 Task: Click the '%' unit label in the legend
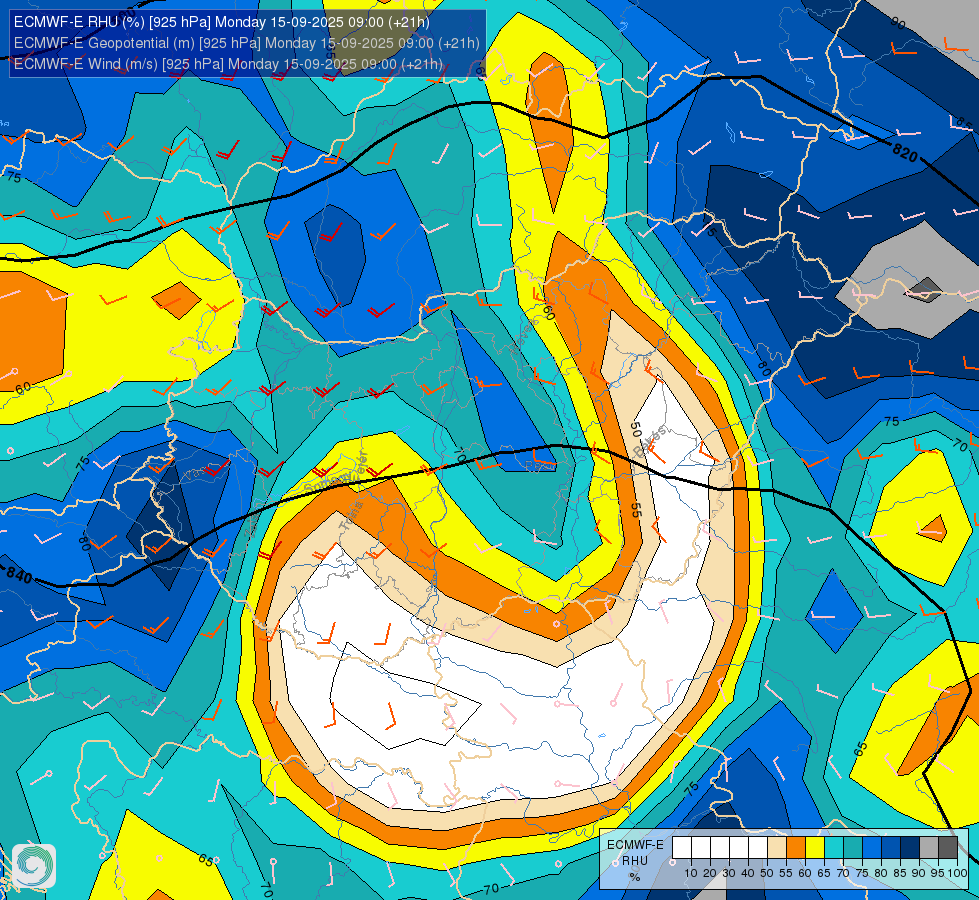[634, 877]
